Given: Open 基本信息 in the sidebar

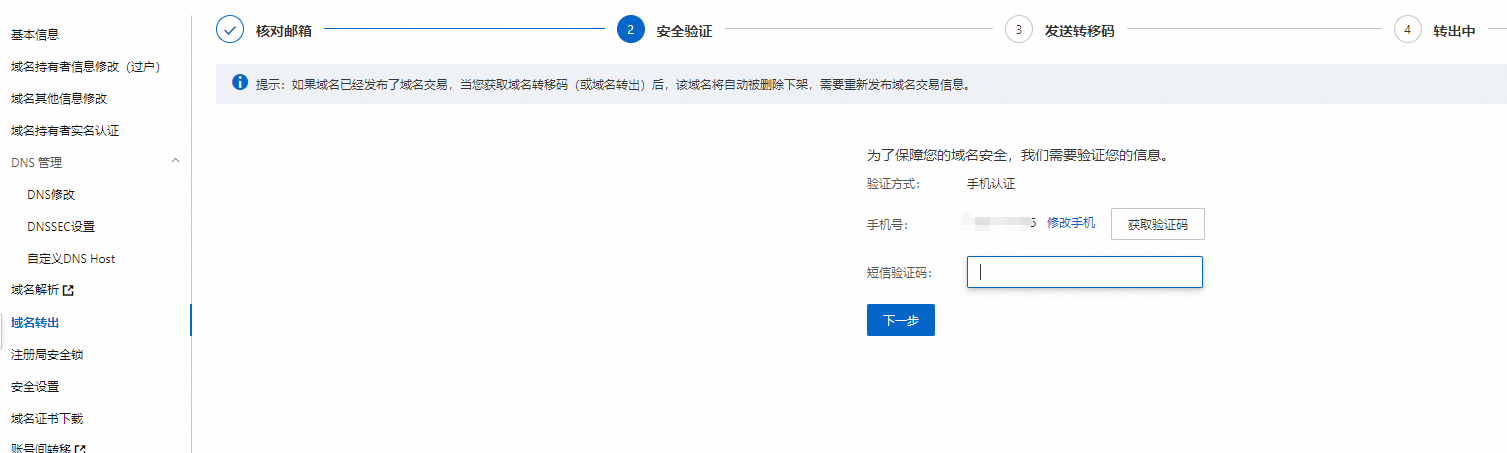Looking at the screenshot, I should 35,35.
